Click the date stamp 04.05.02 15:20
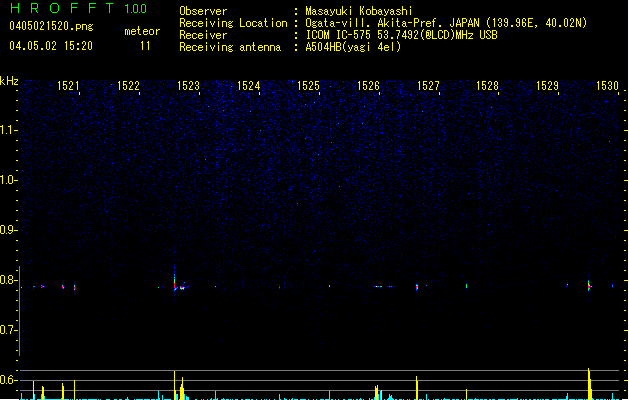Image resolution: width=629 pixels, height=400 pixels. (x=51, y=46)
